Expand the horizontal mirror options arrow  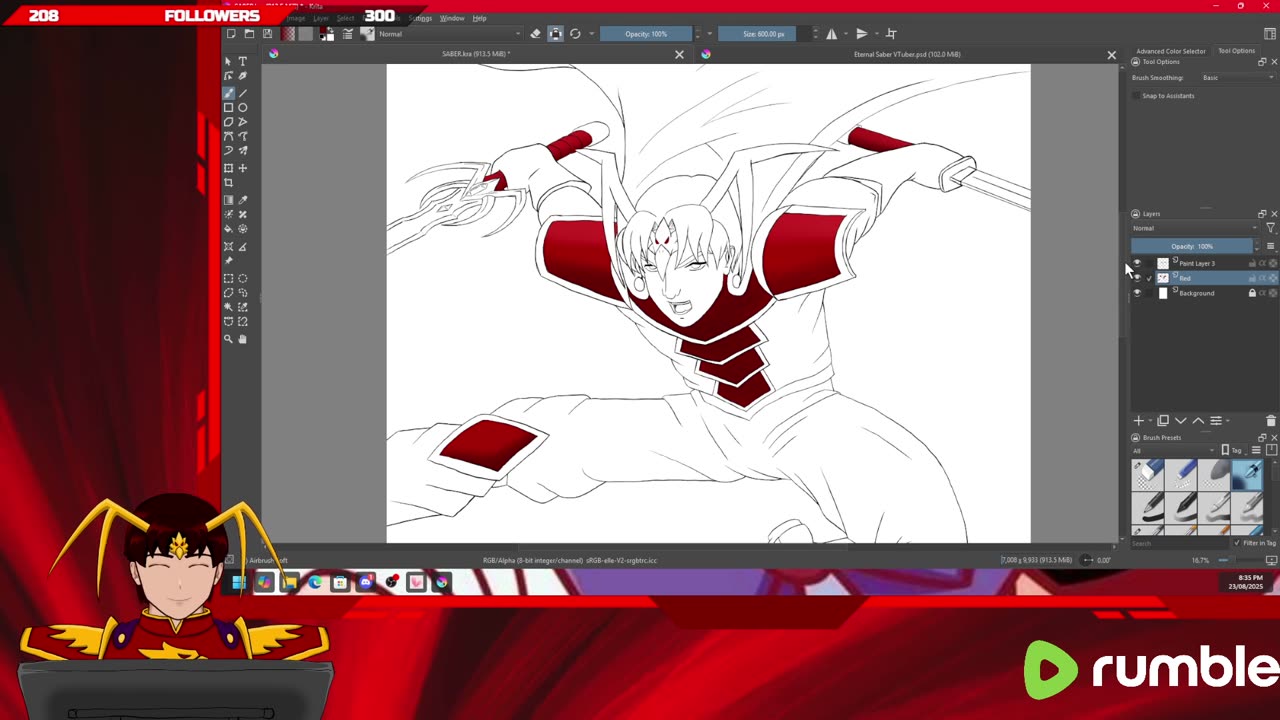coord(845,34)
